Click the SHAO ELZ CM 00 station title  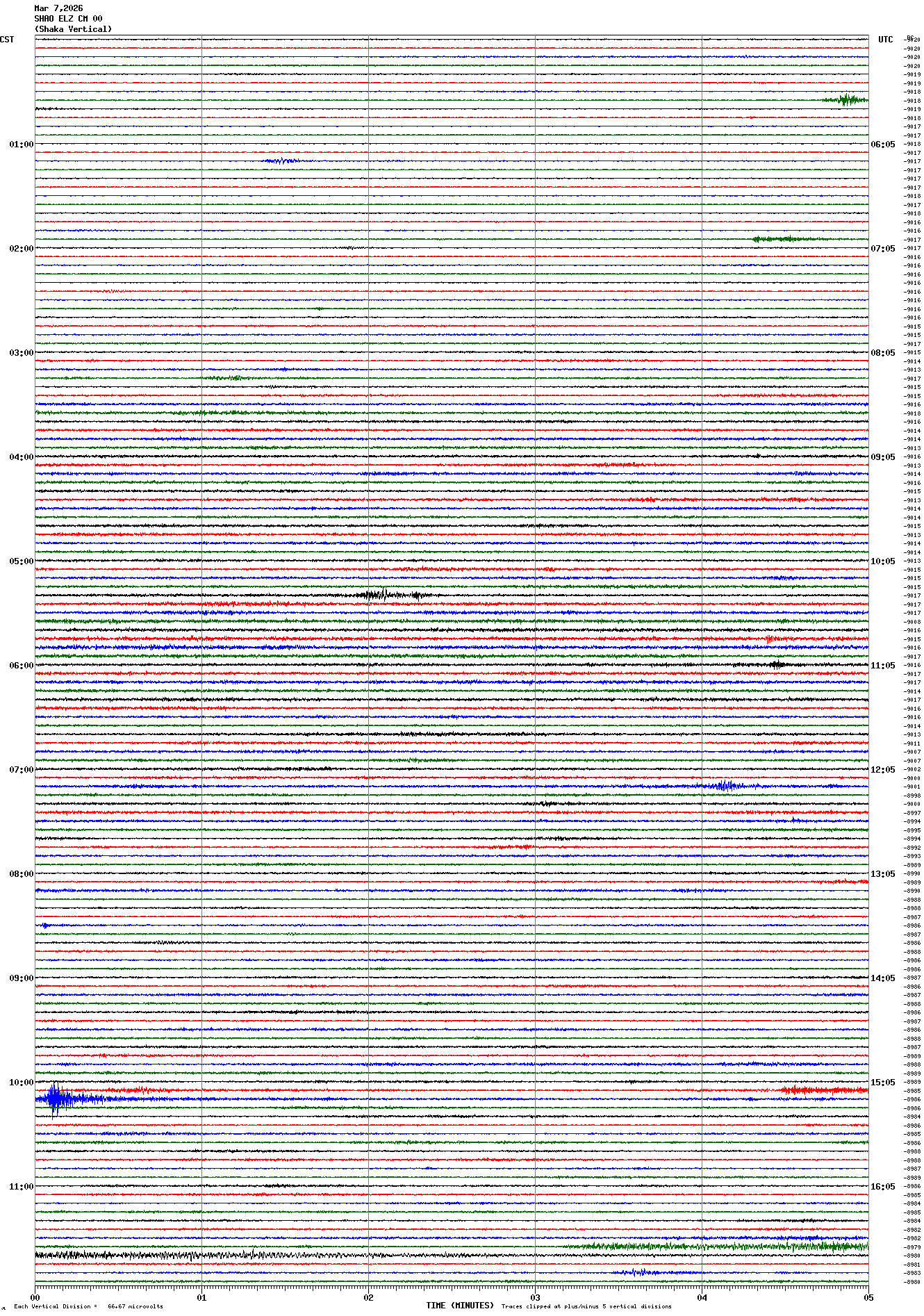[68, 19]
